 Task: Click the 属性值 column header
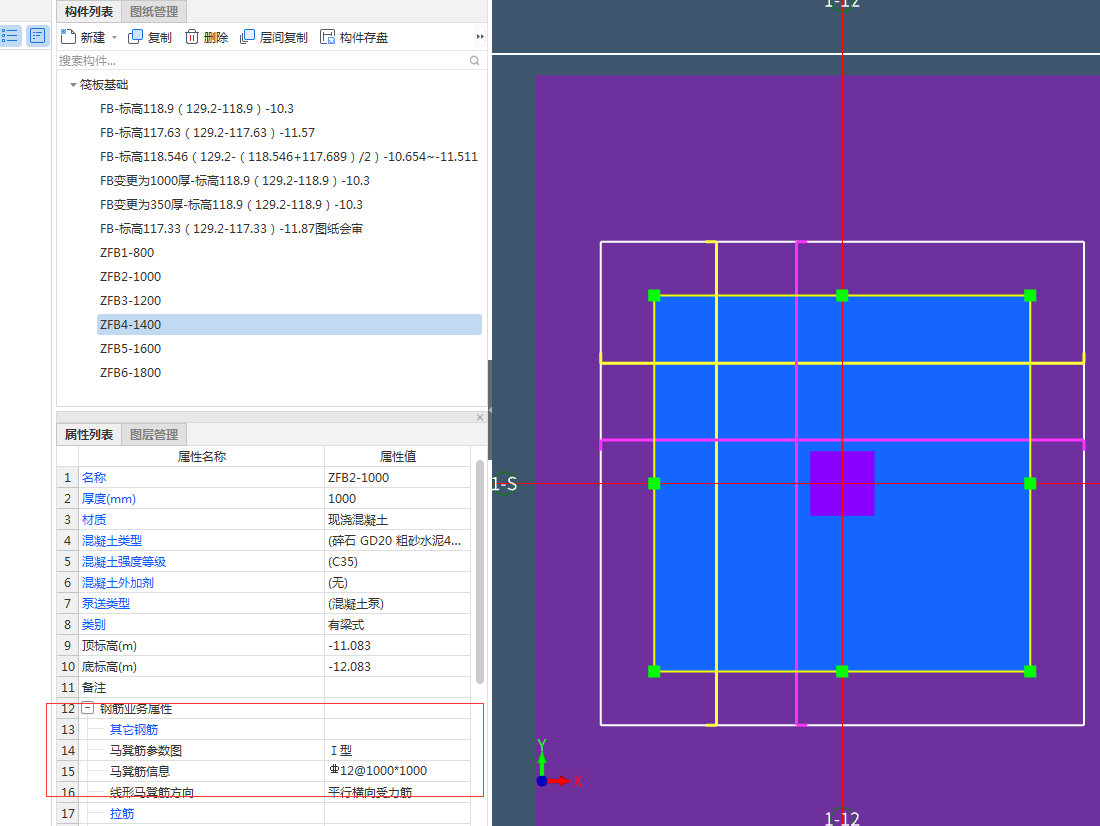click(x=397, y=456)
